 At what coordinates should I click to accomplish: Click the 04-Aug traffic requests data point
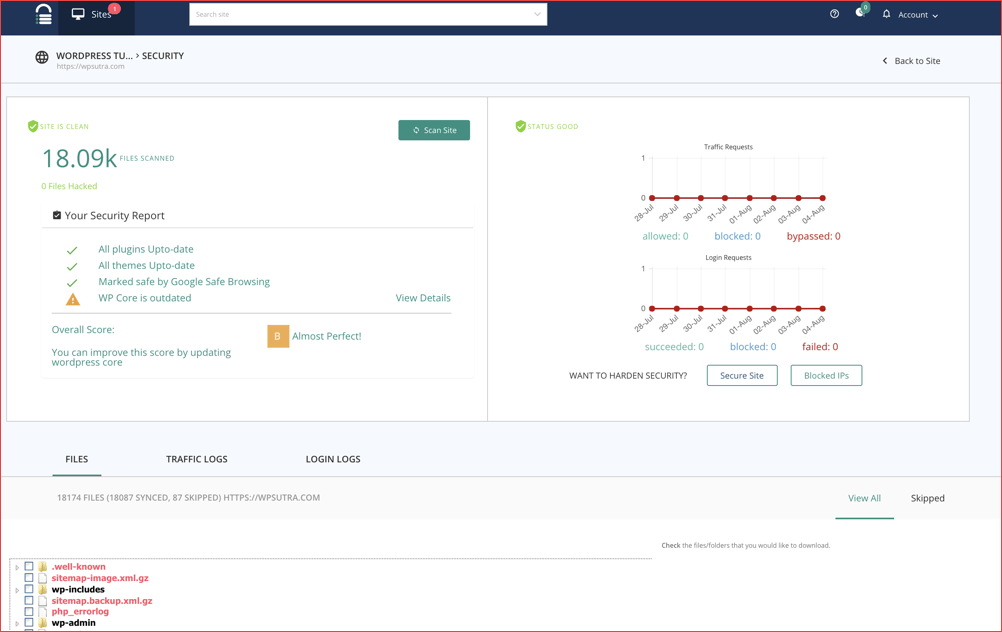tap(822, 198)
